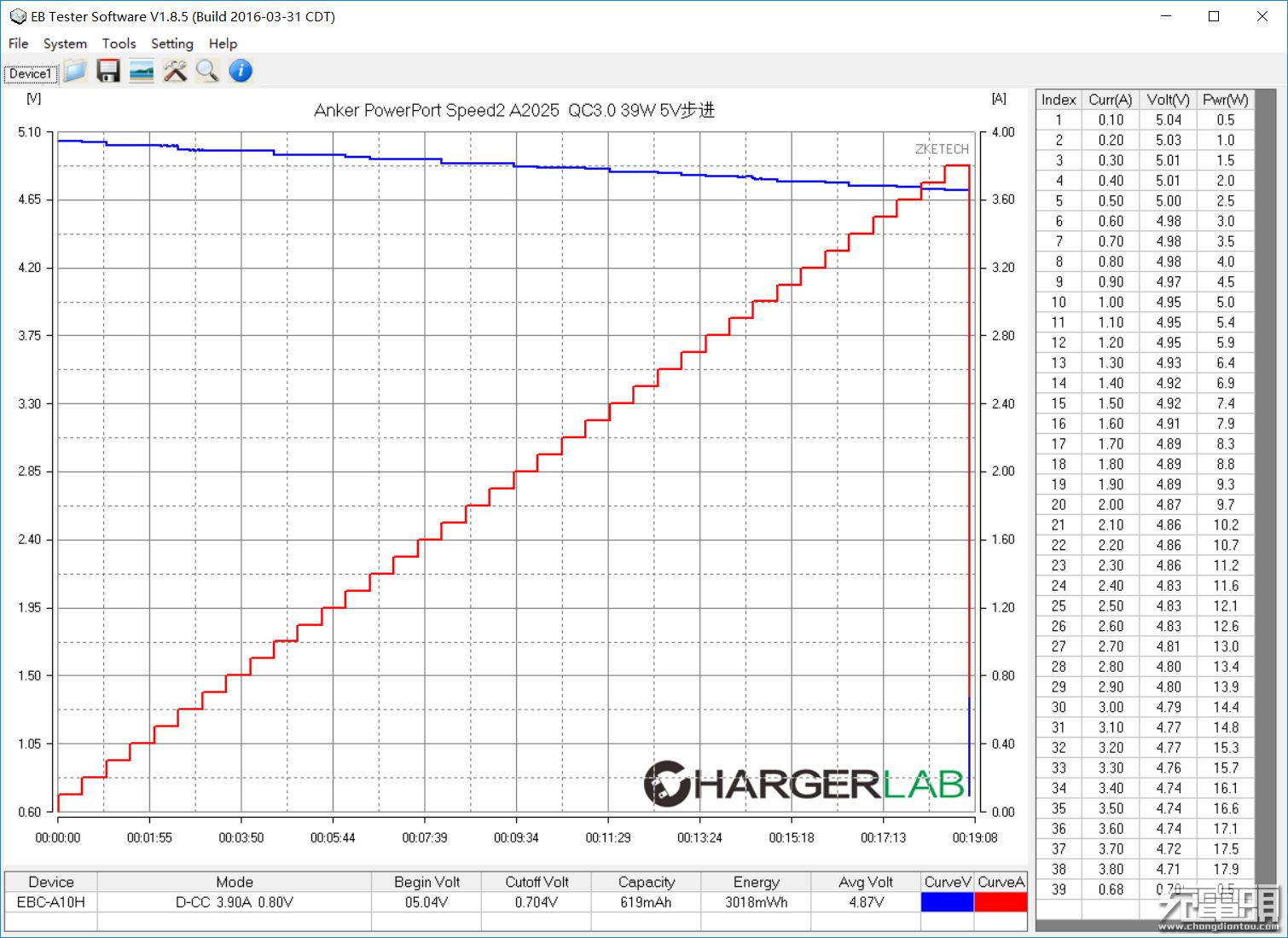Click the chart title 'Anker PowerPort Speed2 A2025'

click(x=436, y=110)
